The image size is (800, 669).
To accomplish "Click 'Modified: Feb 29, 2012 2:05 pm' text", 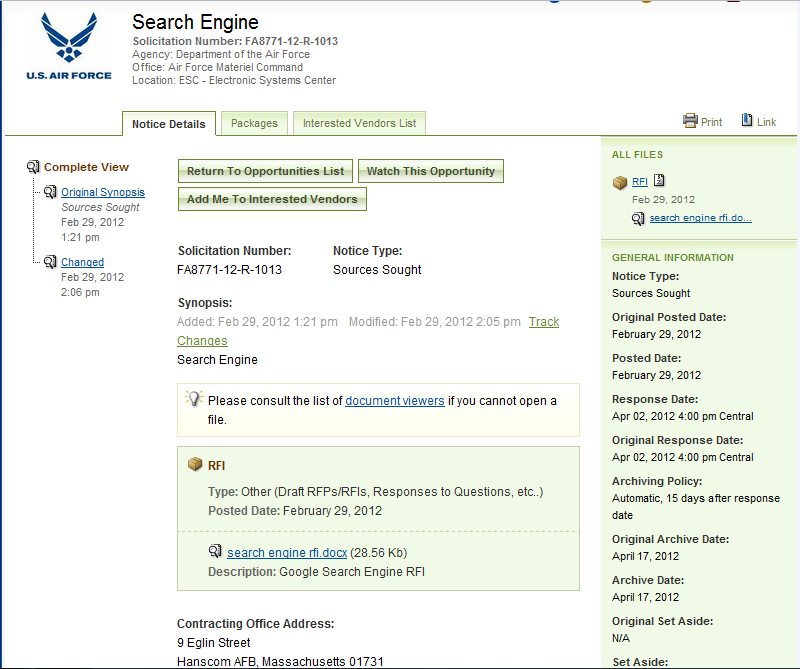I will pos(435,321).
